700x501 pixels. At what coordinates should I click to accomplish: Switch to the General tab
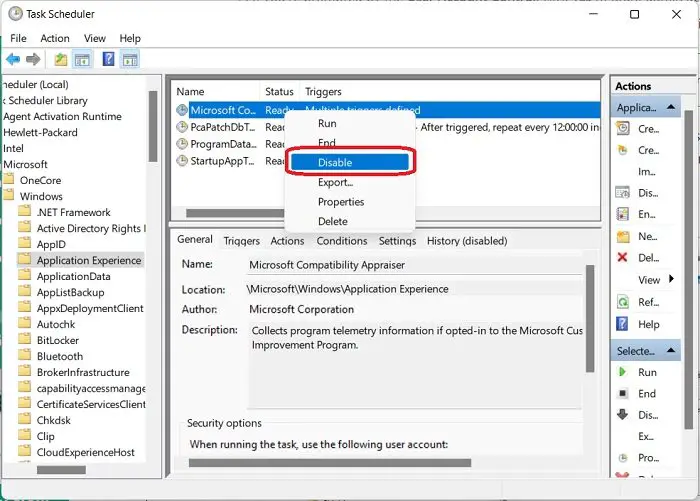195,239
